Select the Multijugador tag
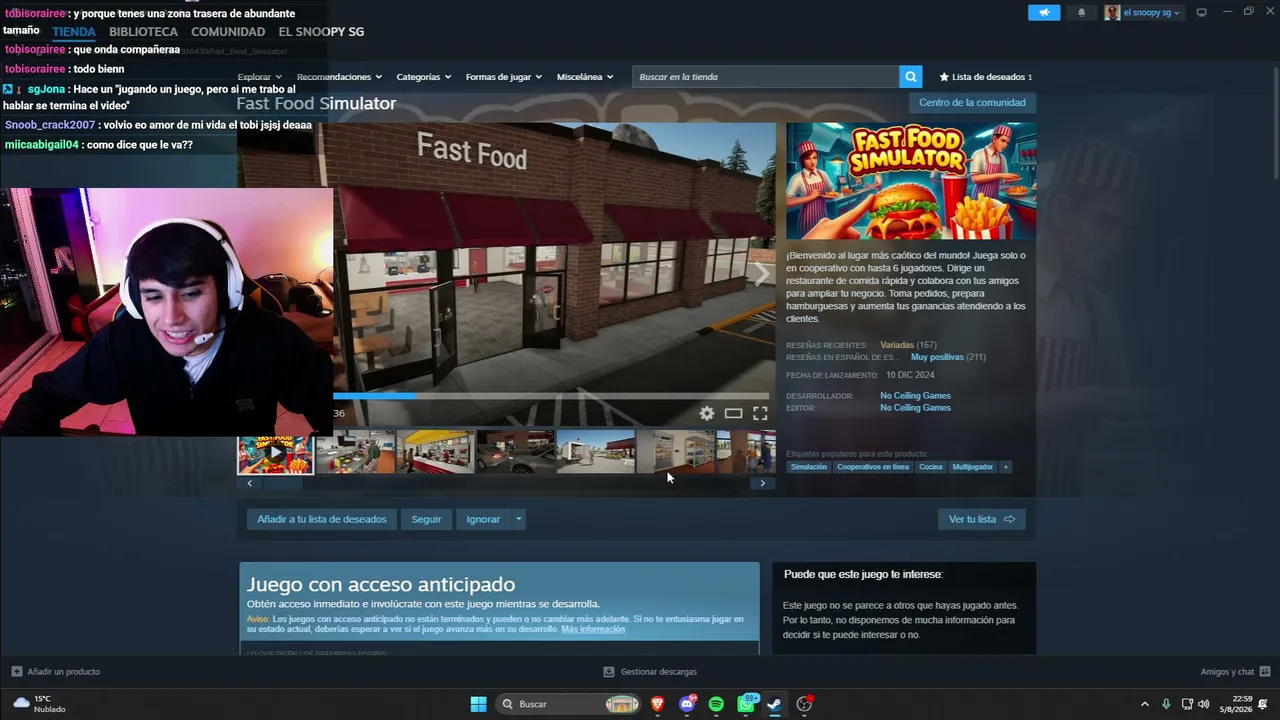The image size is (1280, 720). tap(973, 467)
